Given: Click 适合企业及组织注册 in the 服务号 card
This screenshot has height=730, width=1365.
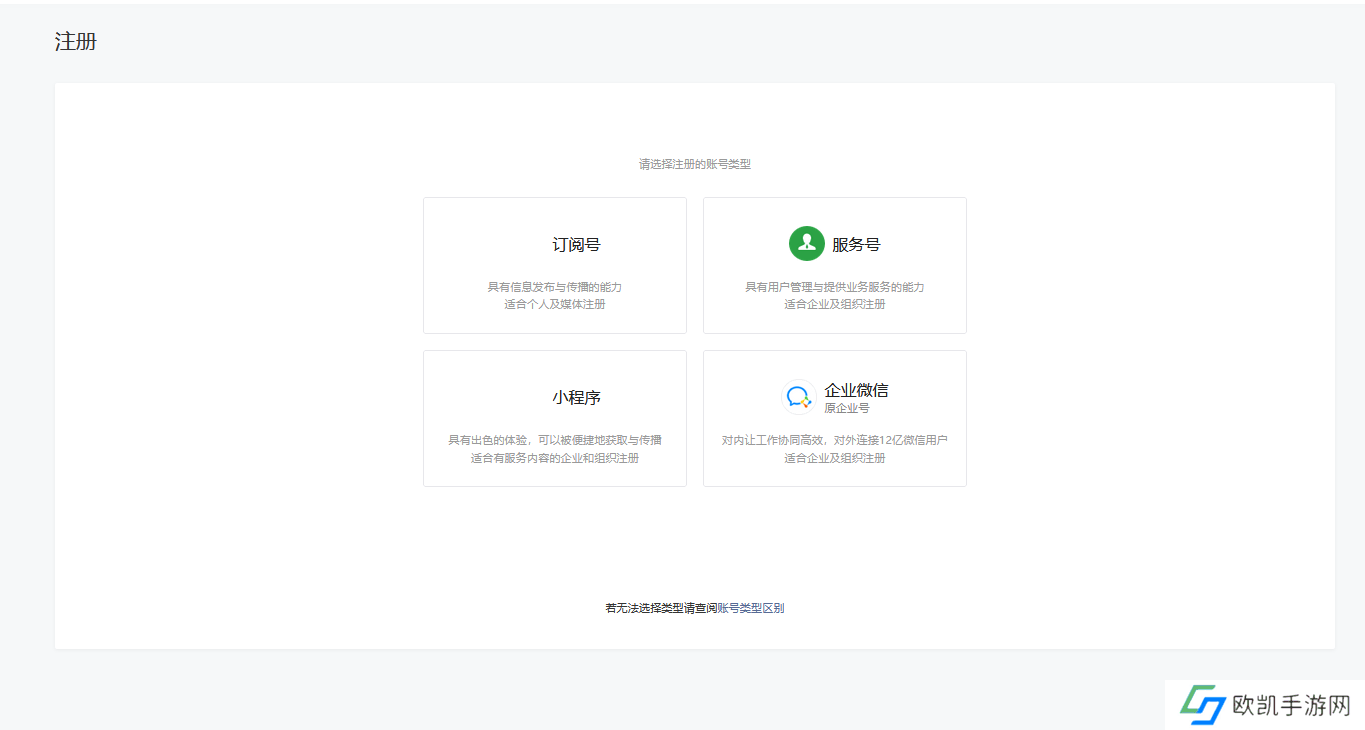Looking at the screenshot, I should [835, 304].
